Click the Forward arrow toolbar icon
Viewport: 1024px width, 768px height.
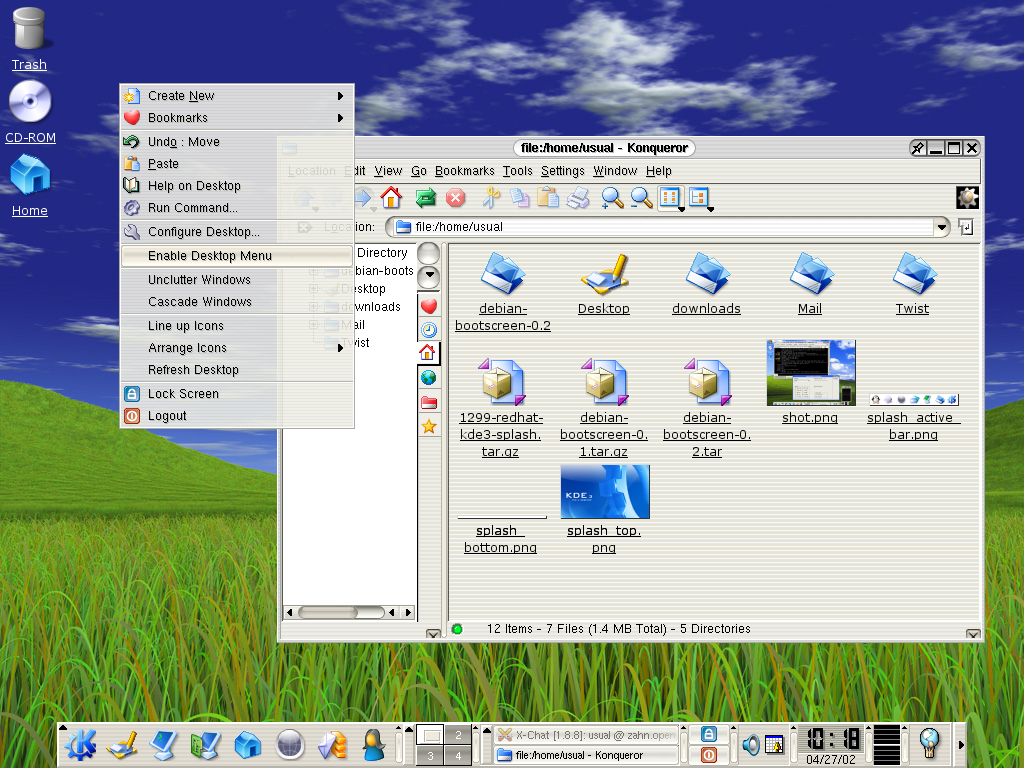tap(363, 197)
